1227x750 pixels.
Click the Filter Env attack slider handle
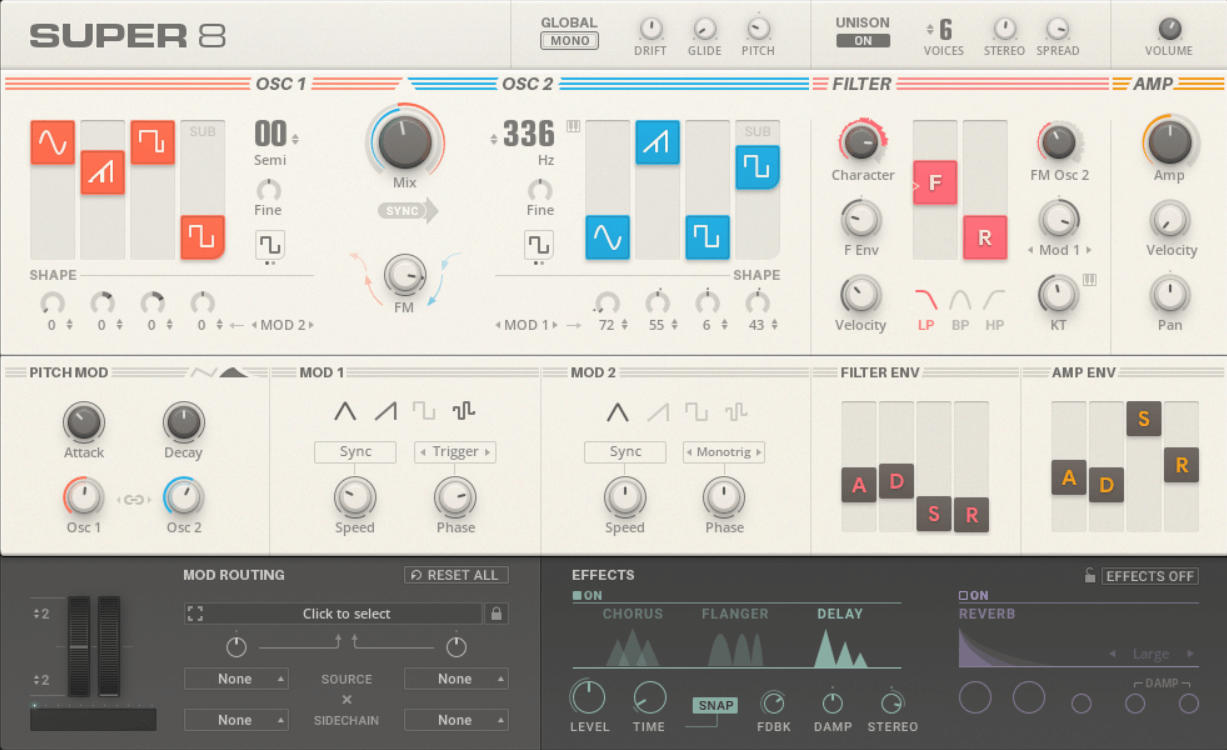pyautogui.click(x=859, y=486)
